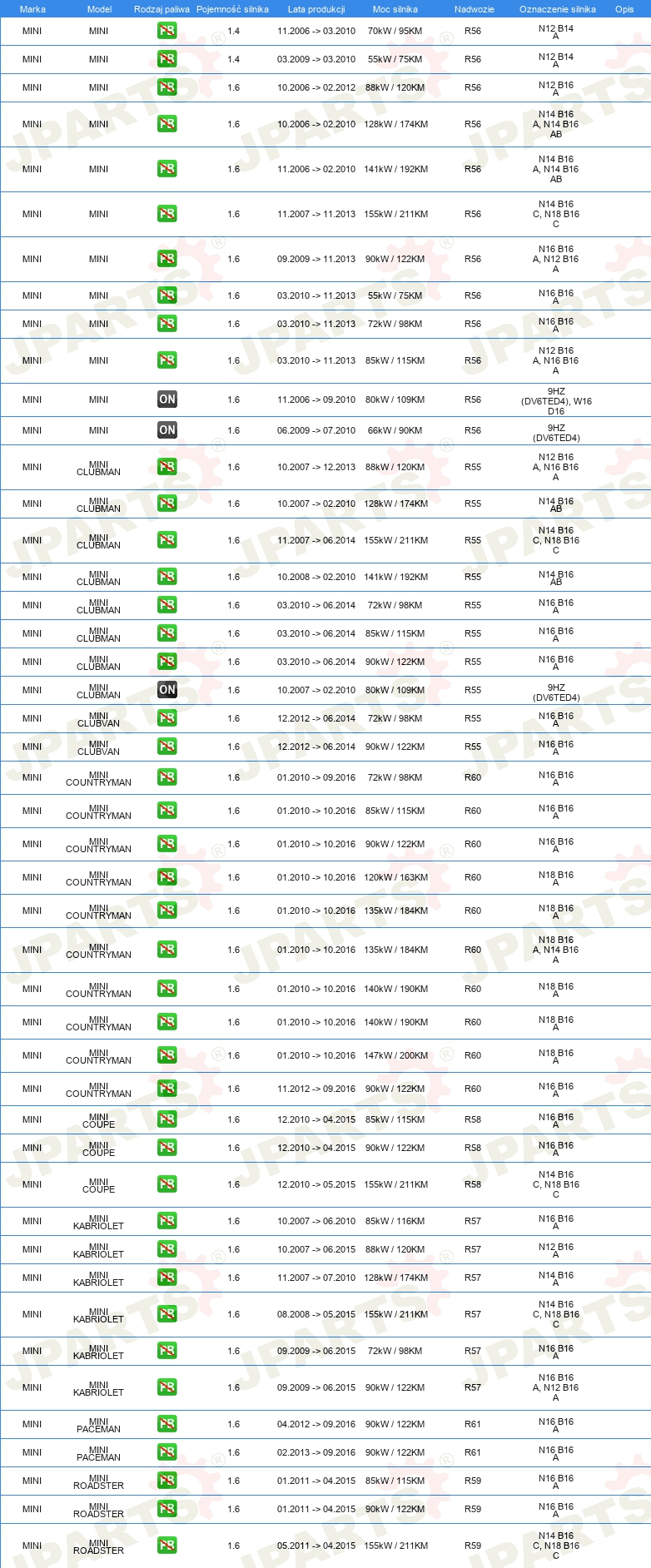Click the 11.2007 -> 07.2010 date cell
This screenshot has width=651, height=1568.
pyautogui.click(x=316, y=1278)
